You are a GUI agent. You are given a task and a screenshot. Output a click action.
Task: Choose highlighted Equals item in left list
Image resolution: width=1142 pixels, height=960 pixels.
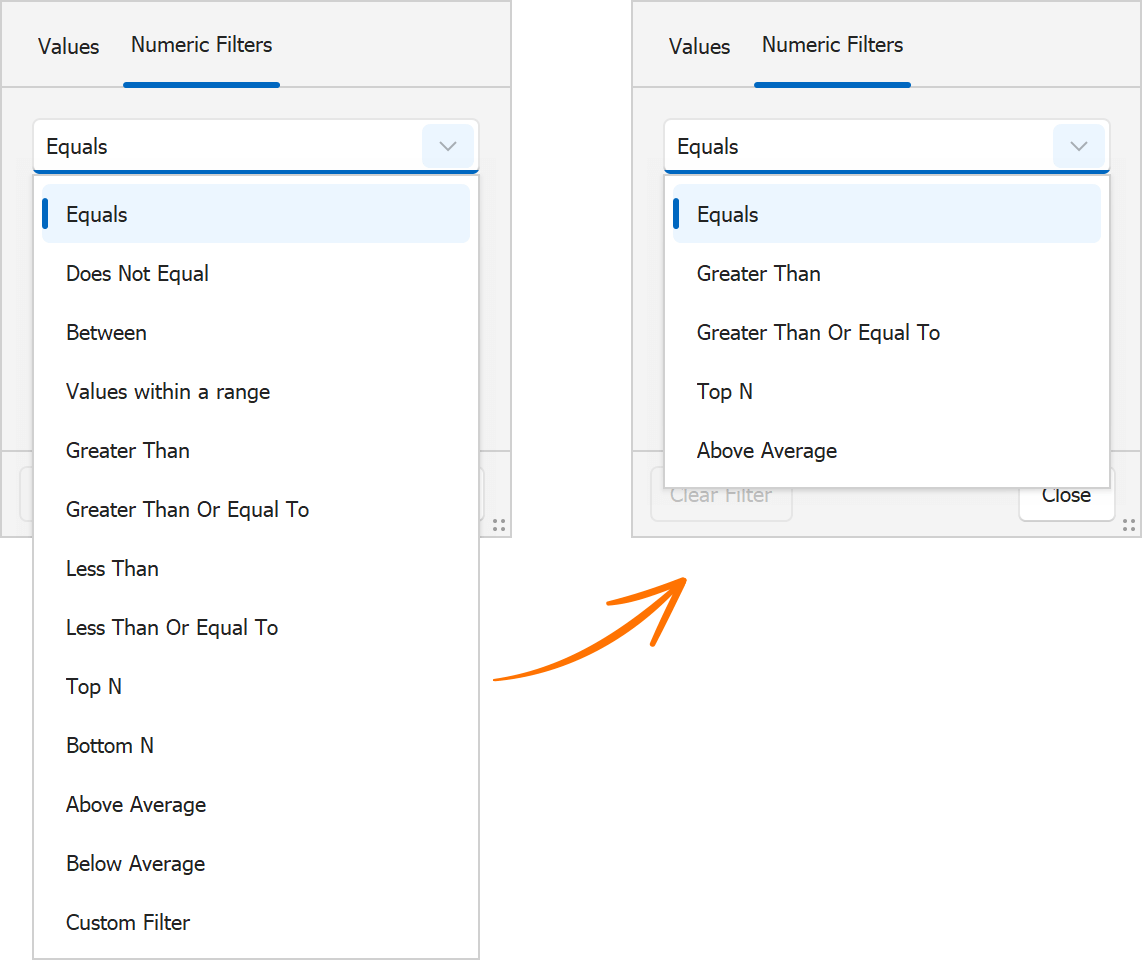coord(256,214)
